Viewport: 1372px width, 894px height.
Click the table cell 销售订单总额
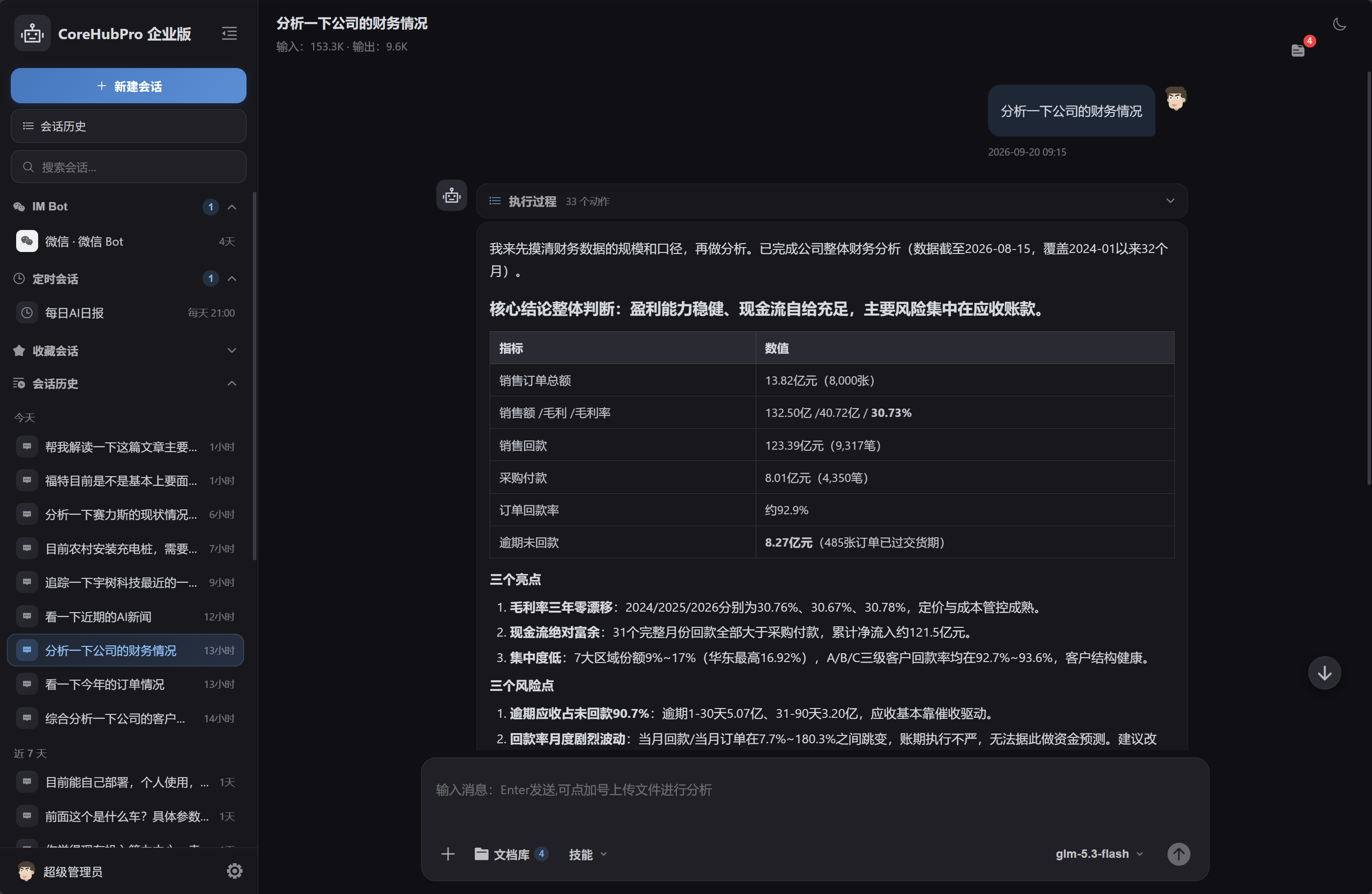click(x=623, y=380)
